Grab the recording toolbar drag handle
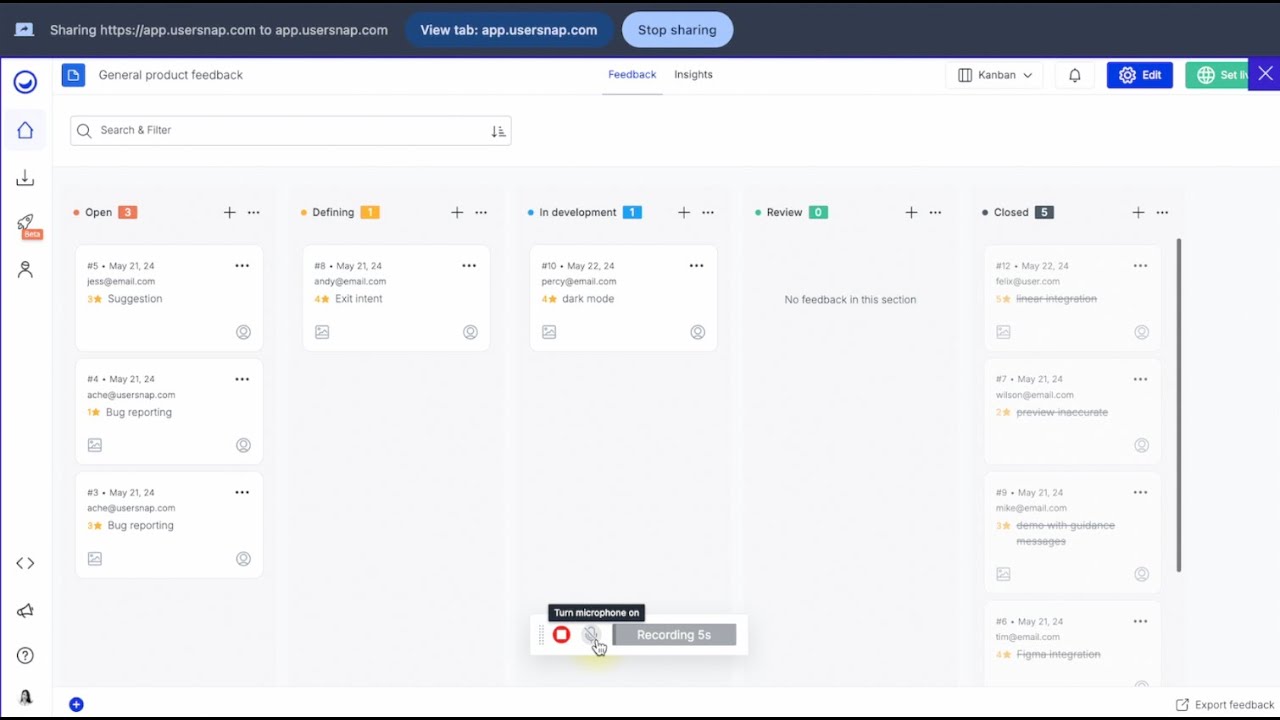1280x720 pixels. pyautogui.click(x=541, y=635)
